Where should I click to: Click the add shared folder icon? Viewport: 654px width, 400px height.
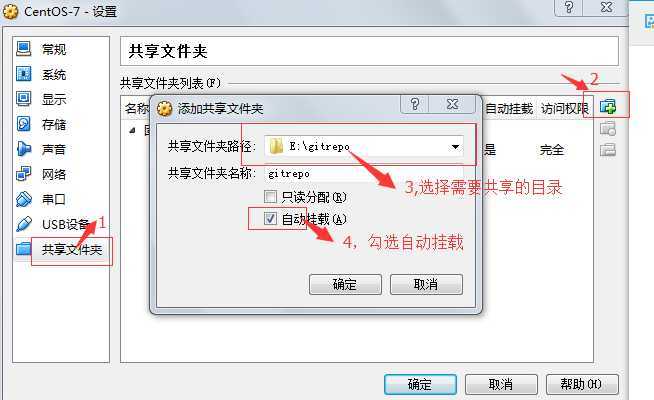tap(608, 106)
